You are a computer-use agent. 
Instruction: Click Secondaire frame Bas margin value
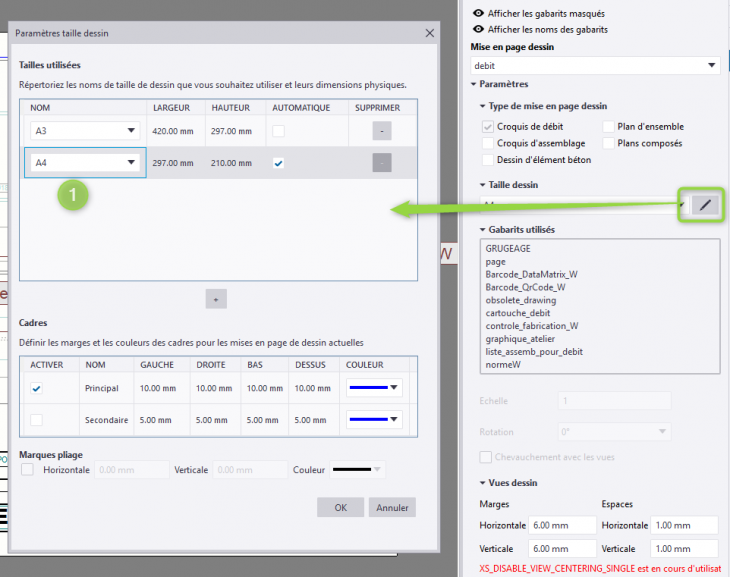point(262,420)
